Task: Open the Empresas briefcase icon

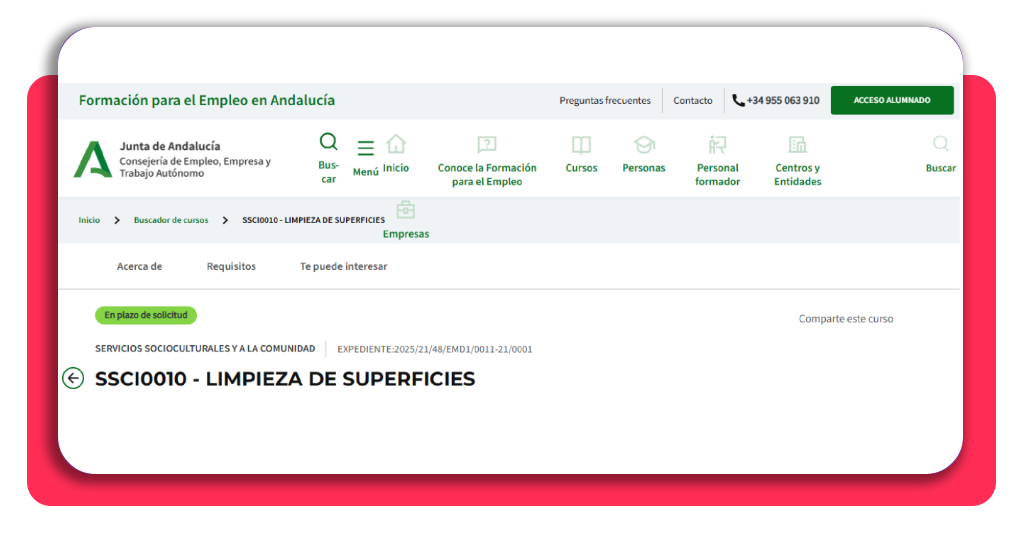Action: point(406,210)
